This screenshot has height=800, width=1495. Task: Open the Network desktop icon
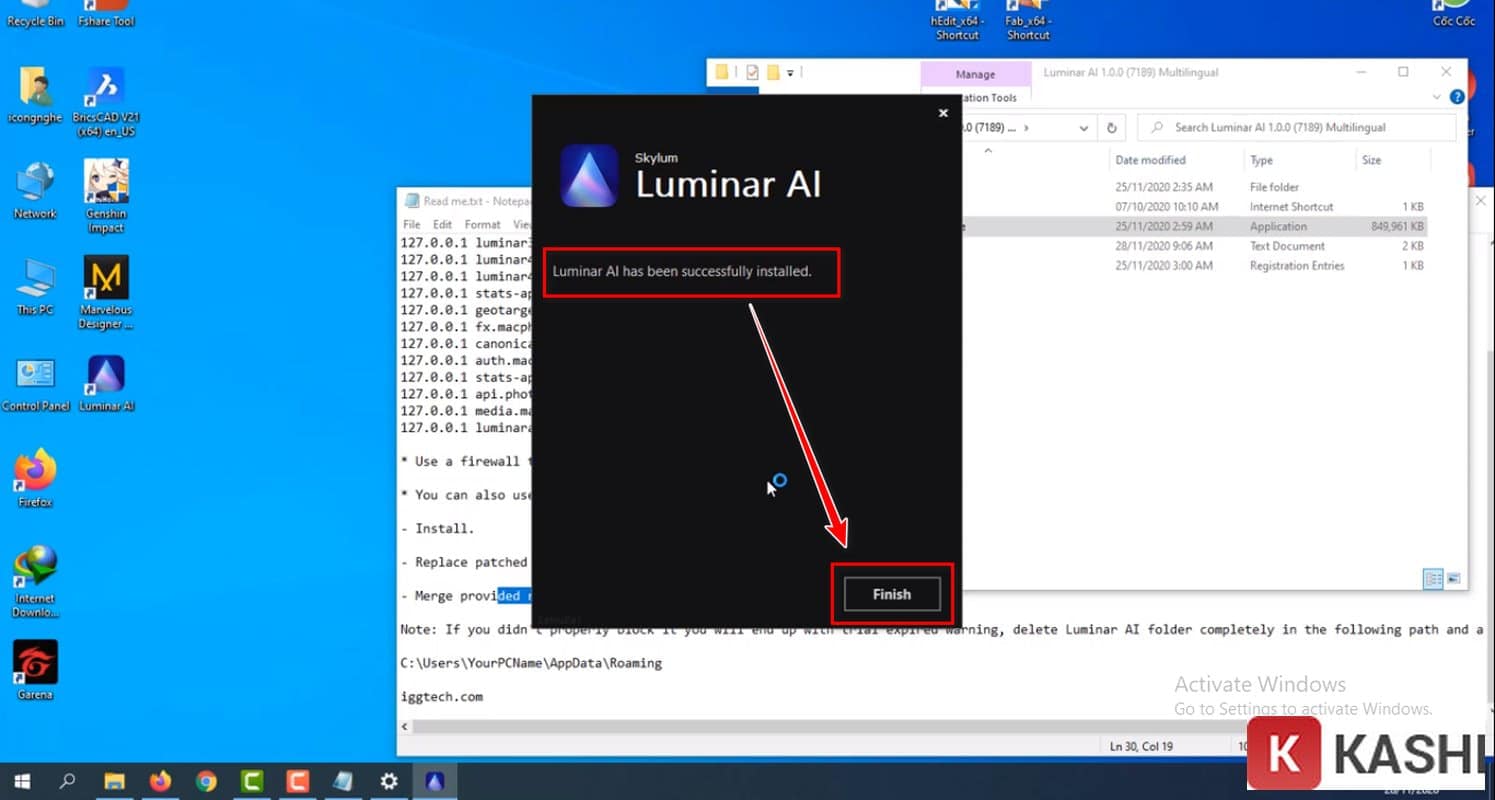(35, 190)
